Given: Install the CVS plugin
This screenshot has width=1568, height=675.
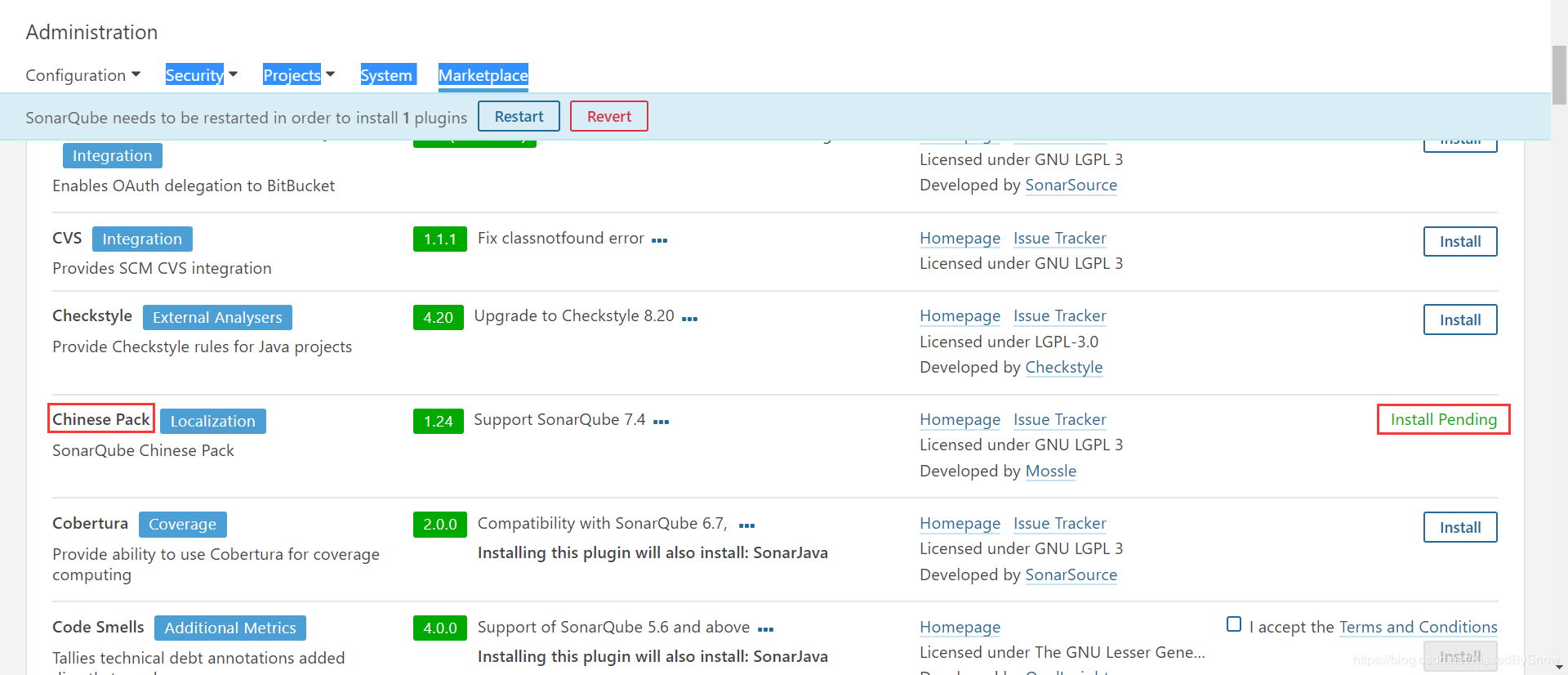Looking at the screenshot, I should point(1460,241).
